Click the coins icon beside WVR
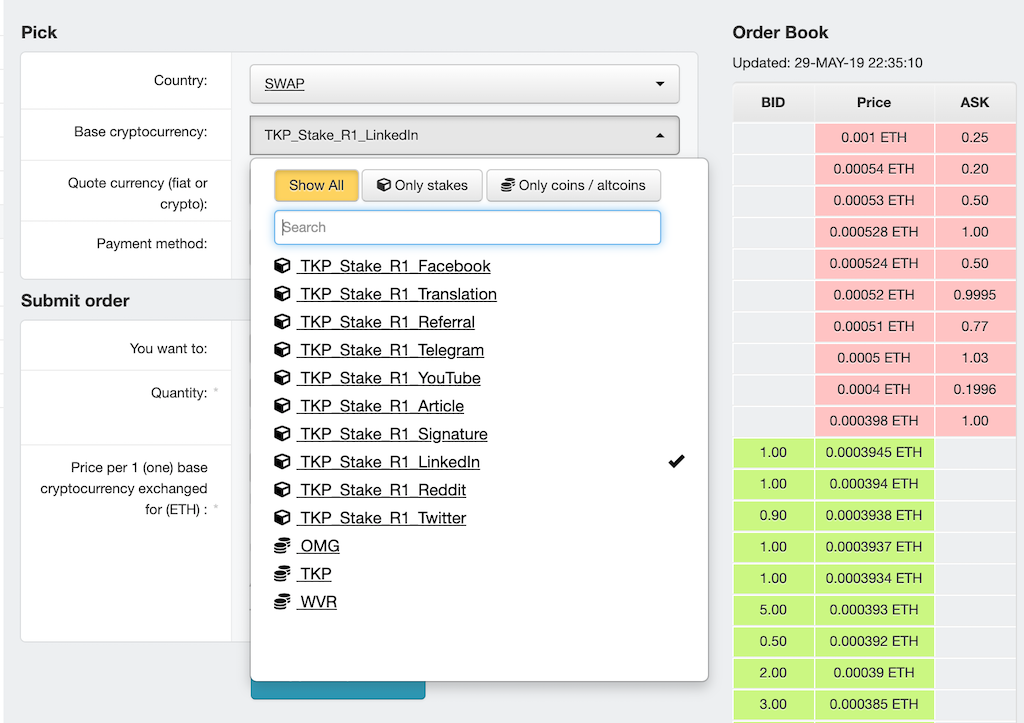Image resolution: width=1024 pixels, height=723 pixels. point(282,602)
